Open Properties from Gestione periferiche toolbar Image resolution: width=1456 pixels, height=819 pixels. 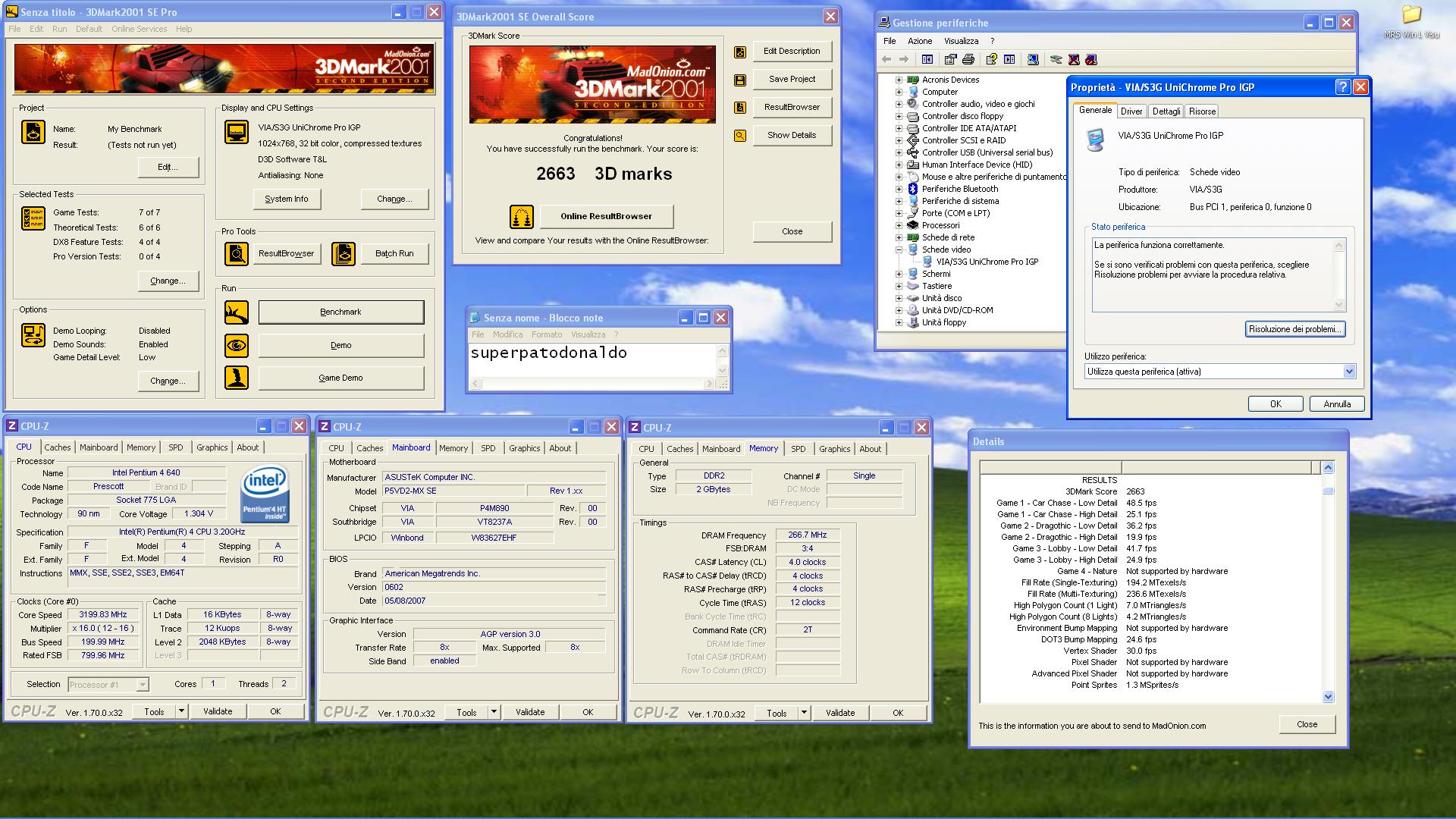(x=951, y=59)
